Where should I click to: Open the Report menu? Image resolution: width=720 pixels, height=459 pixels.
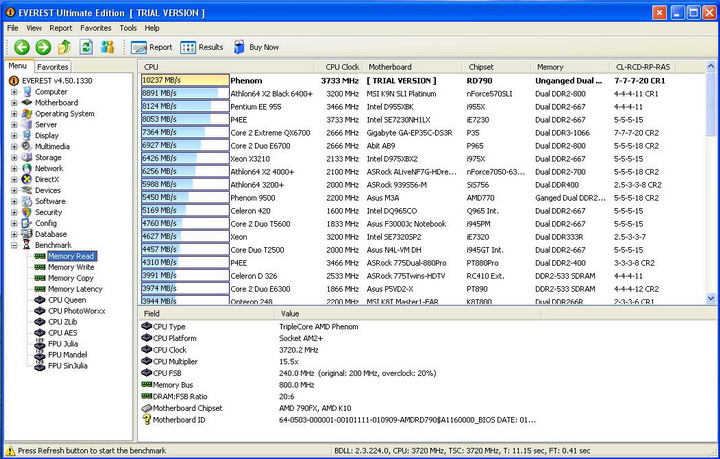click(61, 28)
